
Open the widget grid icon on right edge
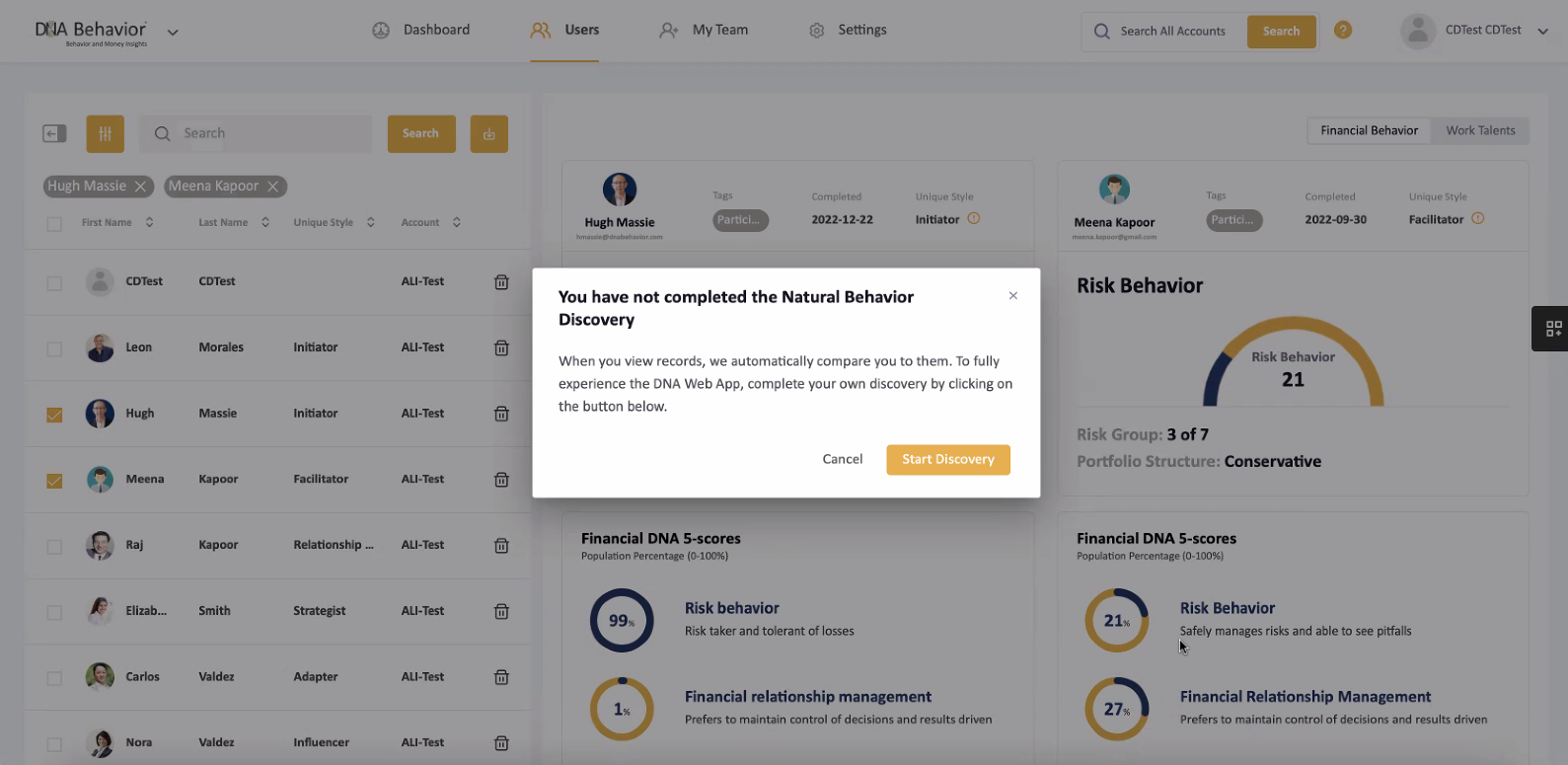click(1552, 329)
